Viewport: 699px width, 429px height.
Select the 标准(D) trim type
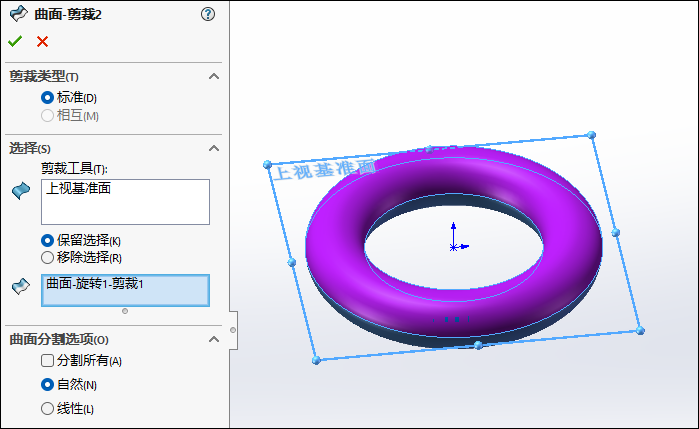[x=47, y=97]
